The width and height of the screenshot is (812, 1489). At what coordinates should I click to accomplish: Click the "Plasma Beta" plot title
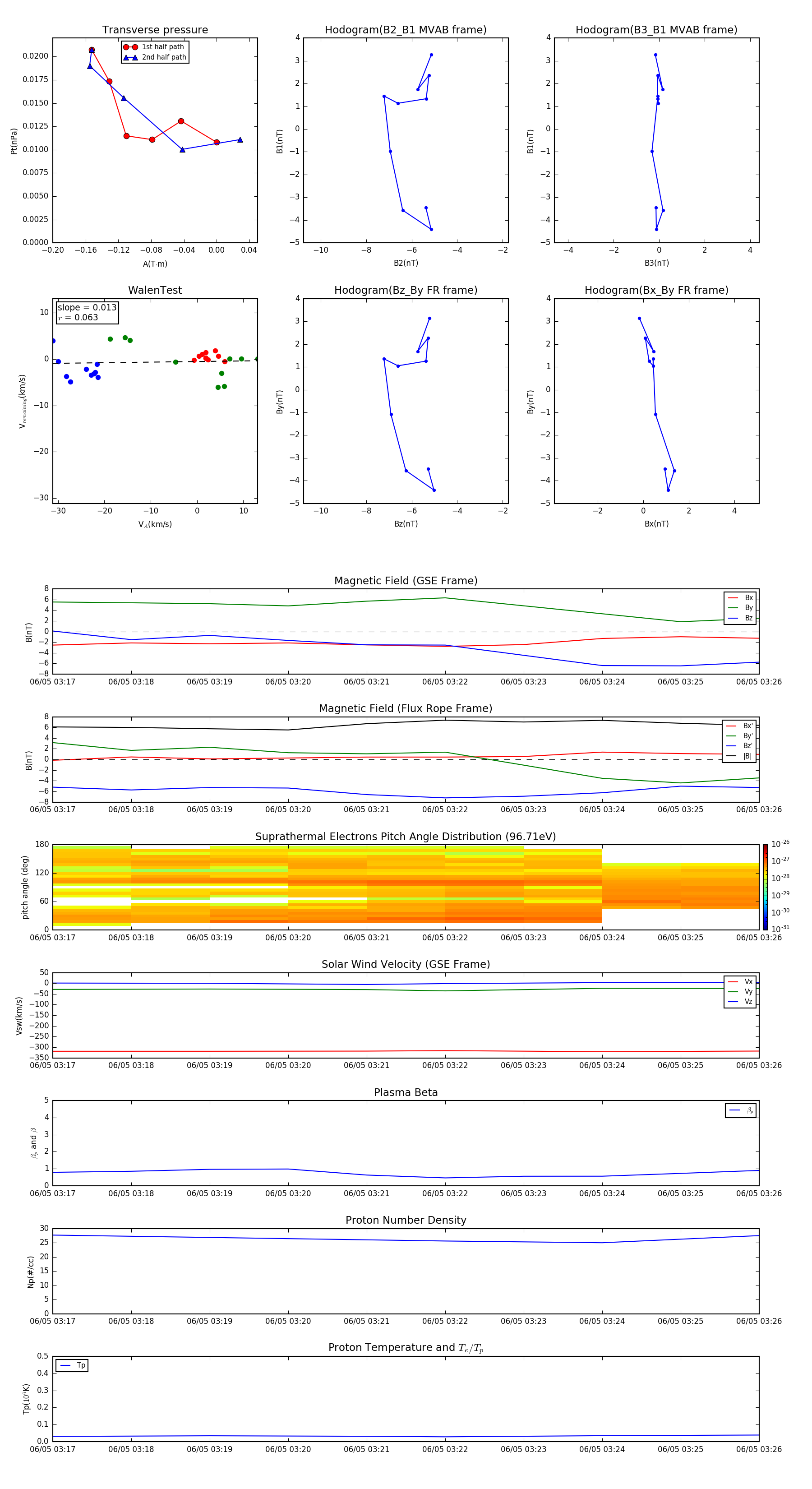406,1092
